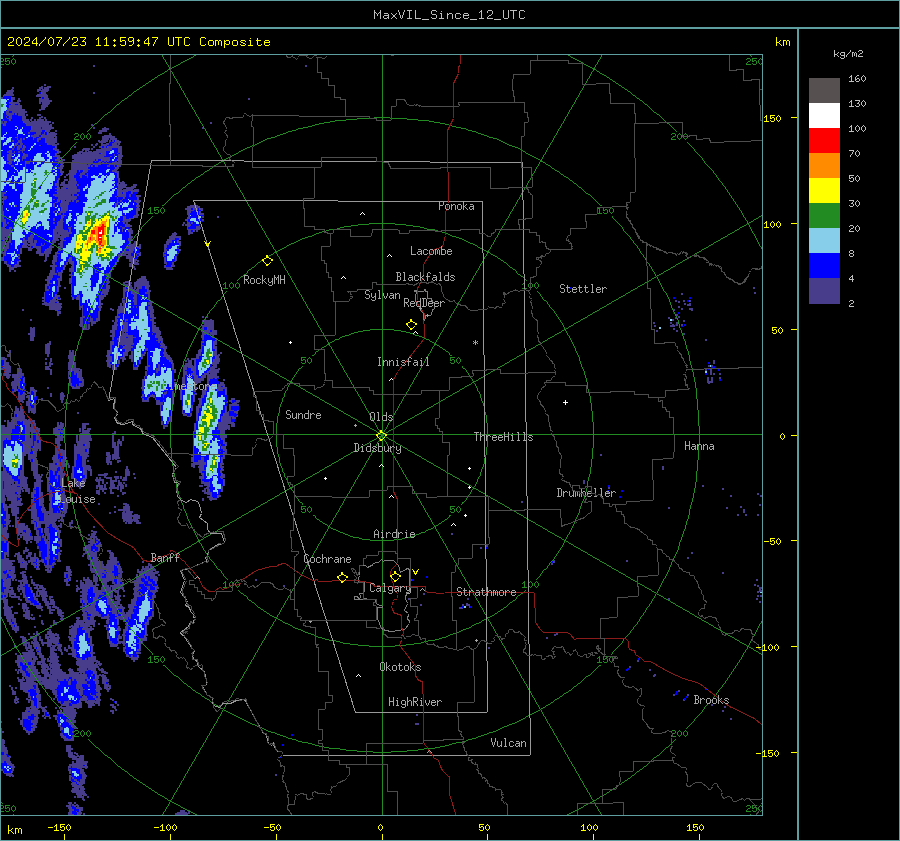Screen dimensions: 900x841
Task: Click the Stettler town label
Action: 583,289
